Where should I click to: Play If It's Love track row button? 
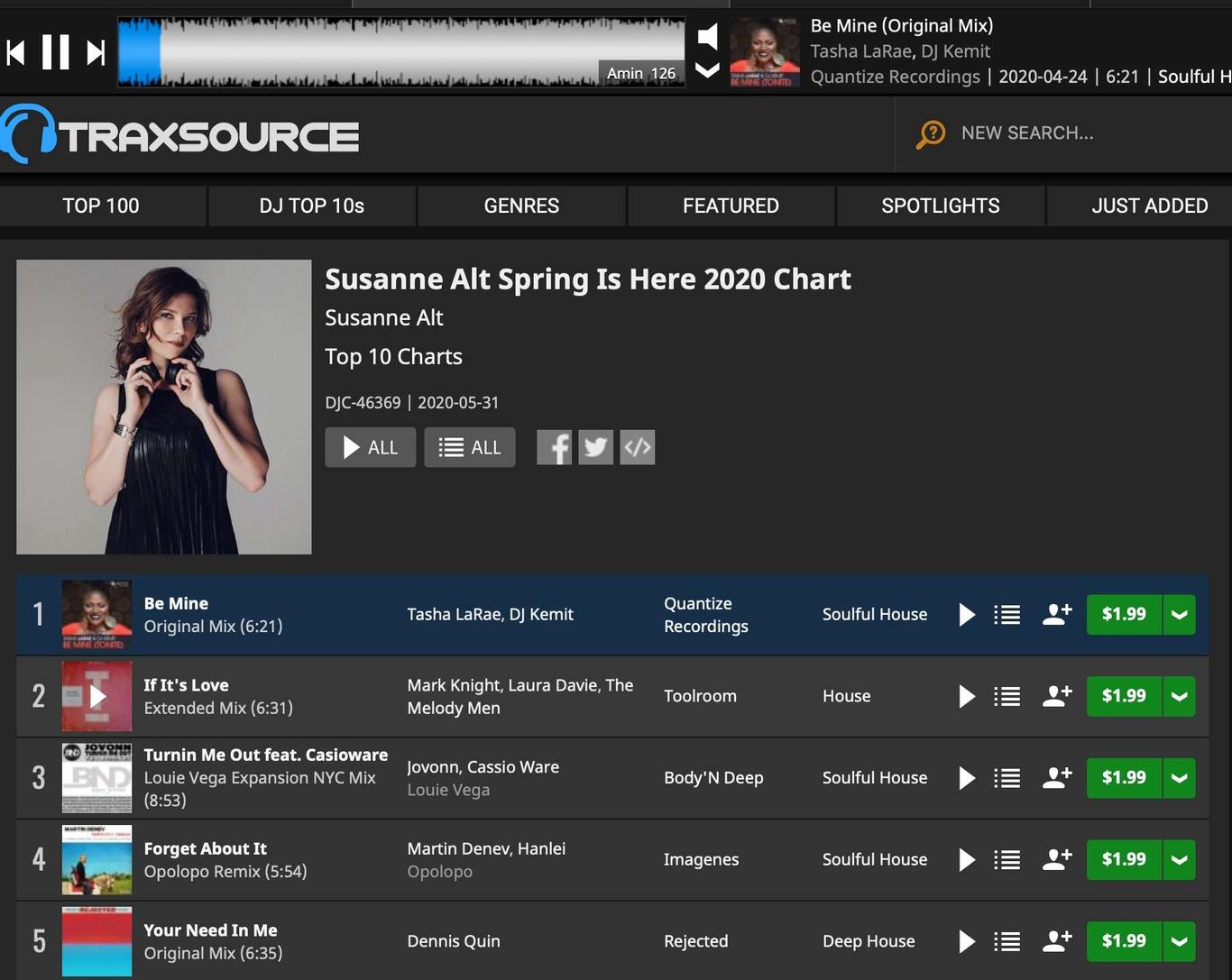tap(967, 696)
